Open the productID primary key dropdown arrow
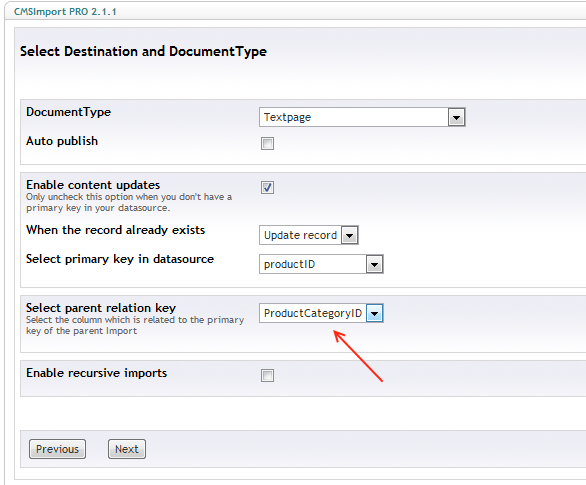 point(374,264)
